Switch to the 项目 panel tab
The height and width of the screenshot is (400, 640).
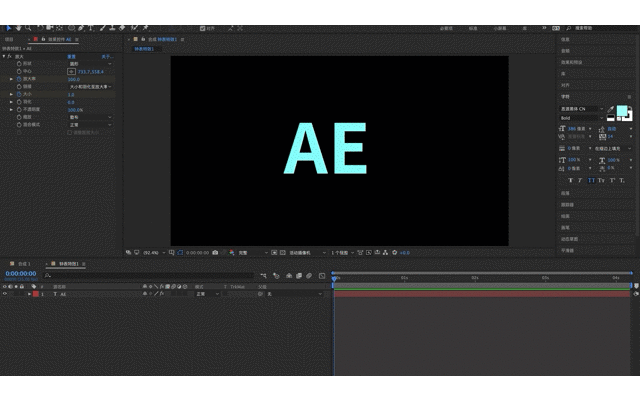[x=9, y=40]
